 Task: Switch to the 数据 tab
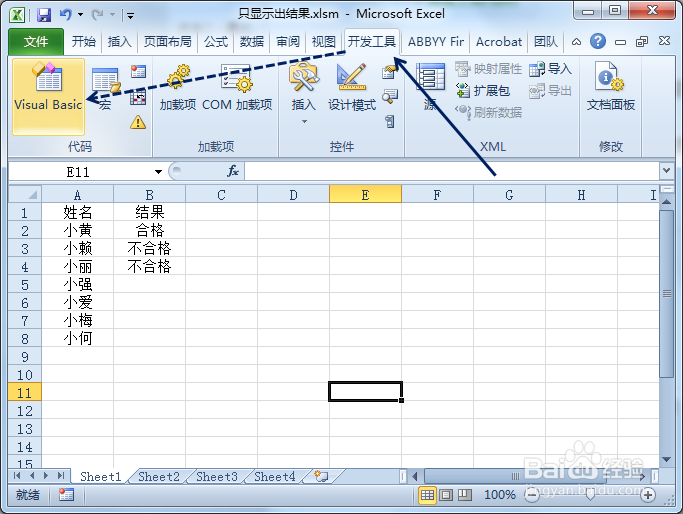click(251, 41)
